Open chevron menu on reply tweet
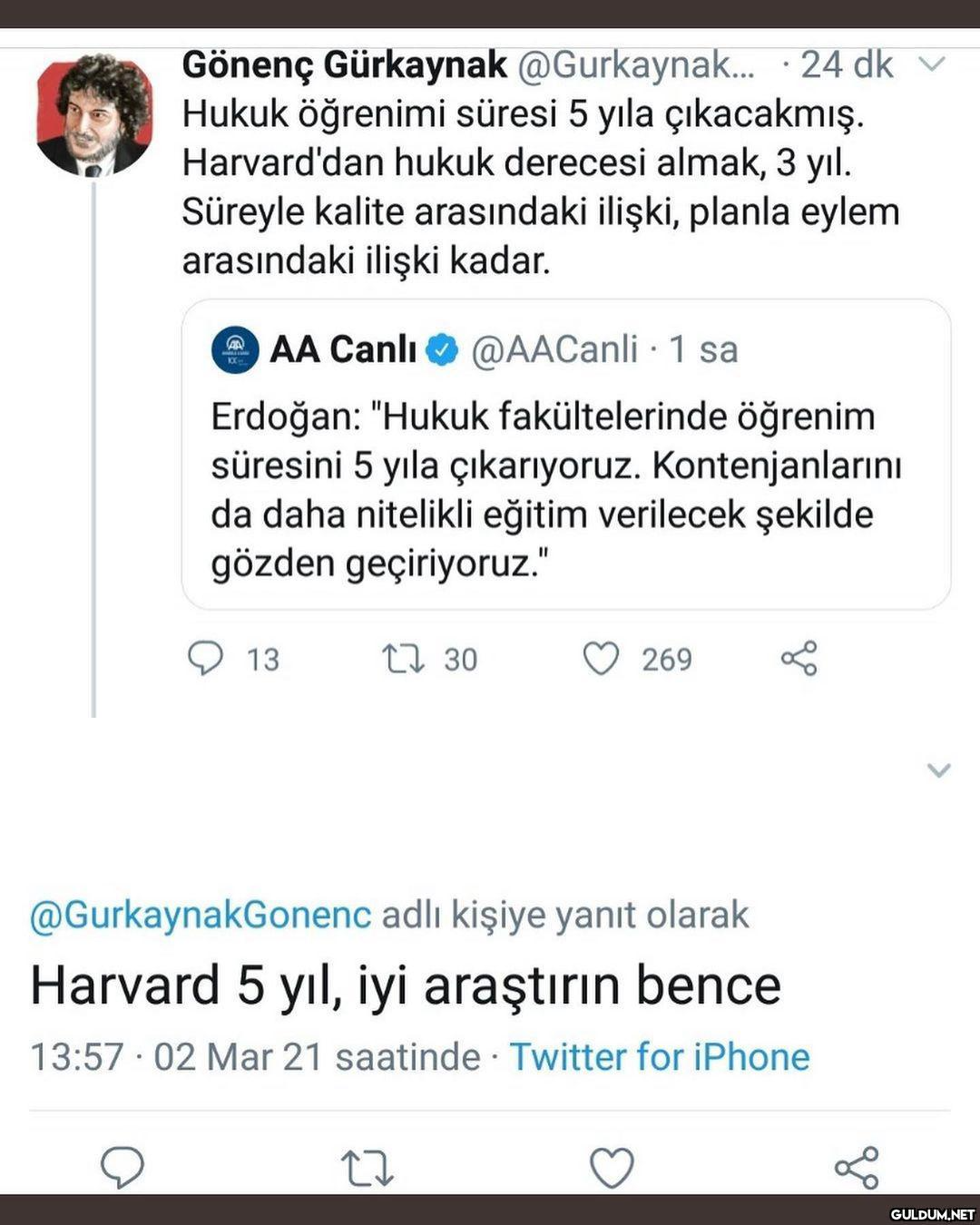 [x=938, y=770]
